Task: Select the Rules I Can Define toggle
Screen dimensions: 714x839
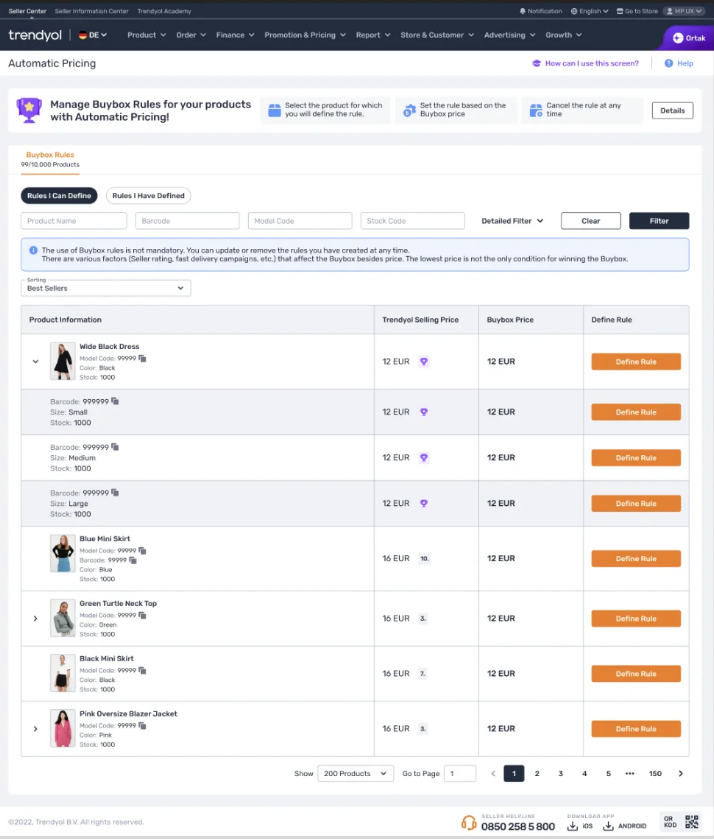Action: pos(59,196)
